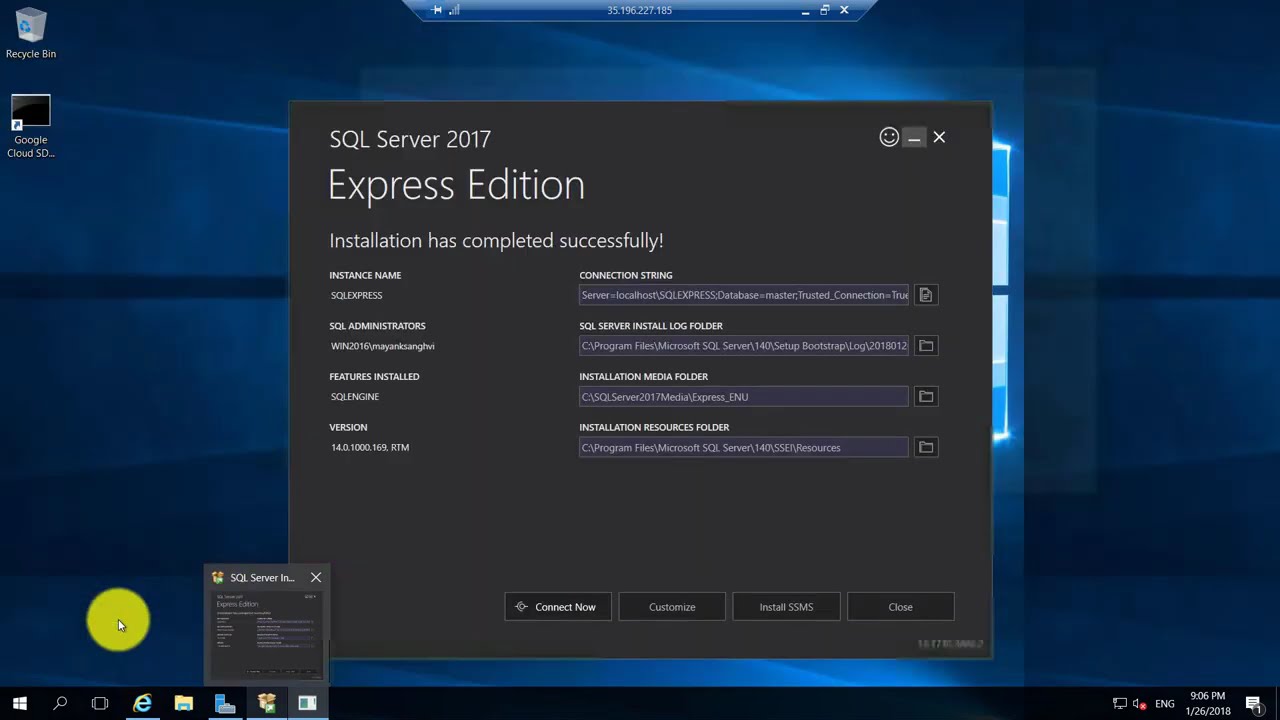Minimize the SQL Server installer window
The width and height of the screenshot is (1280, 720).
[x=914, y=138]
